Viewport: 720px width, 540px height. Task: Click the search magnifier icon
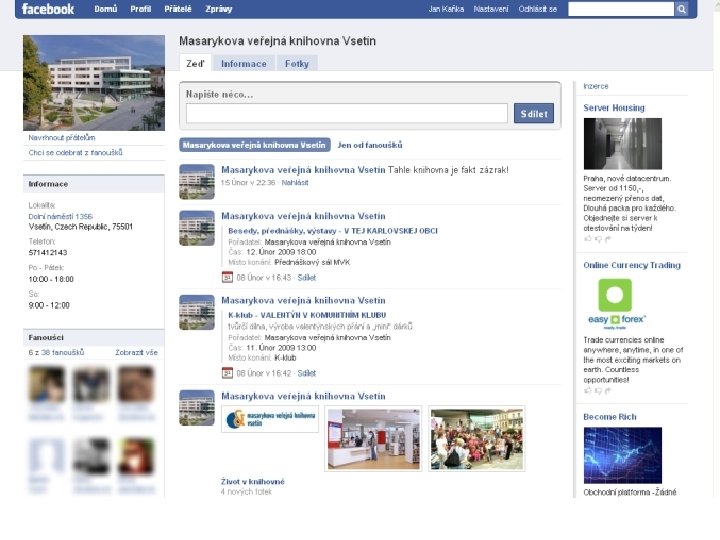point(681,9)
